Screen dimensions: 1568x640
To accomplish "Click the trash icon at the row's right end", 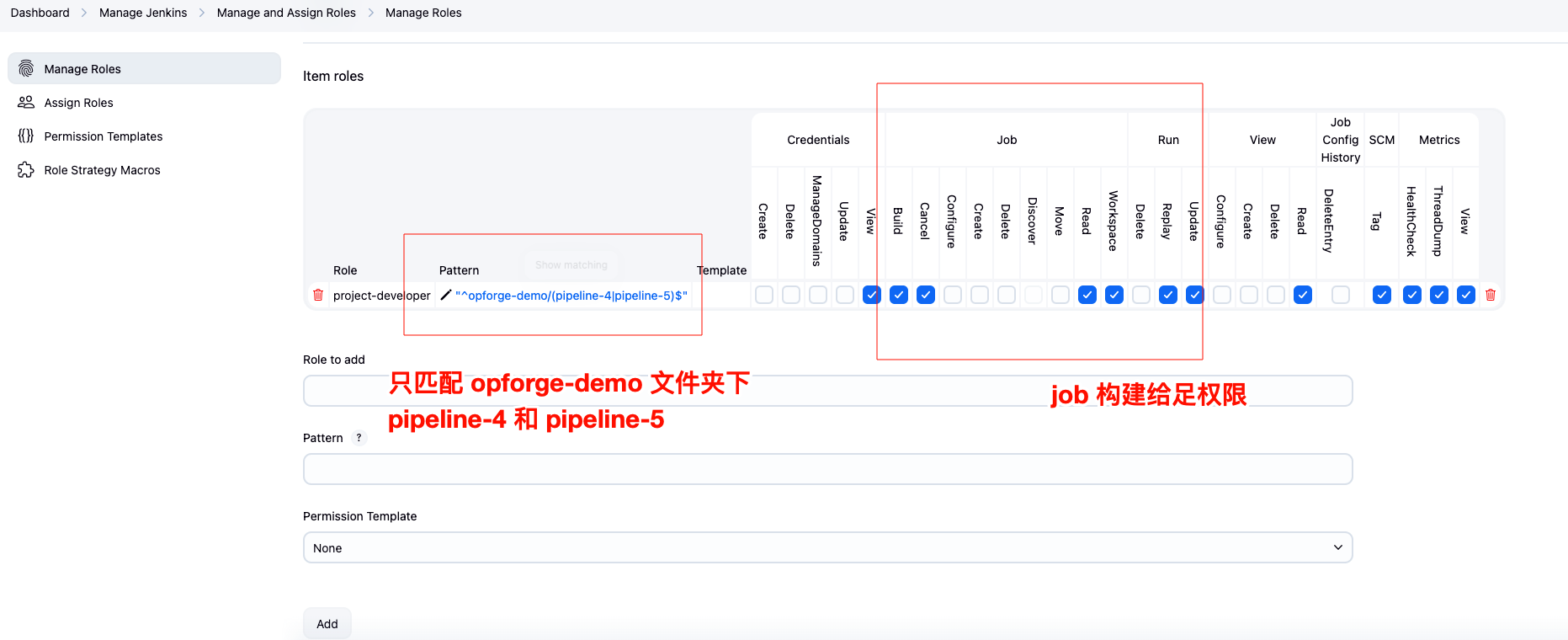I will point(1491,296).
